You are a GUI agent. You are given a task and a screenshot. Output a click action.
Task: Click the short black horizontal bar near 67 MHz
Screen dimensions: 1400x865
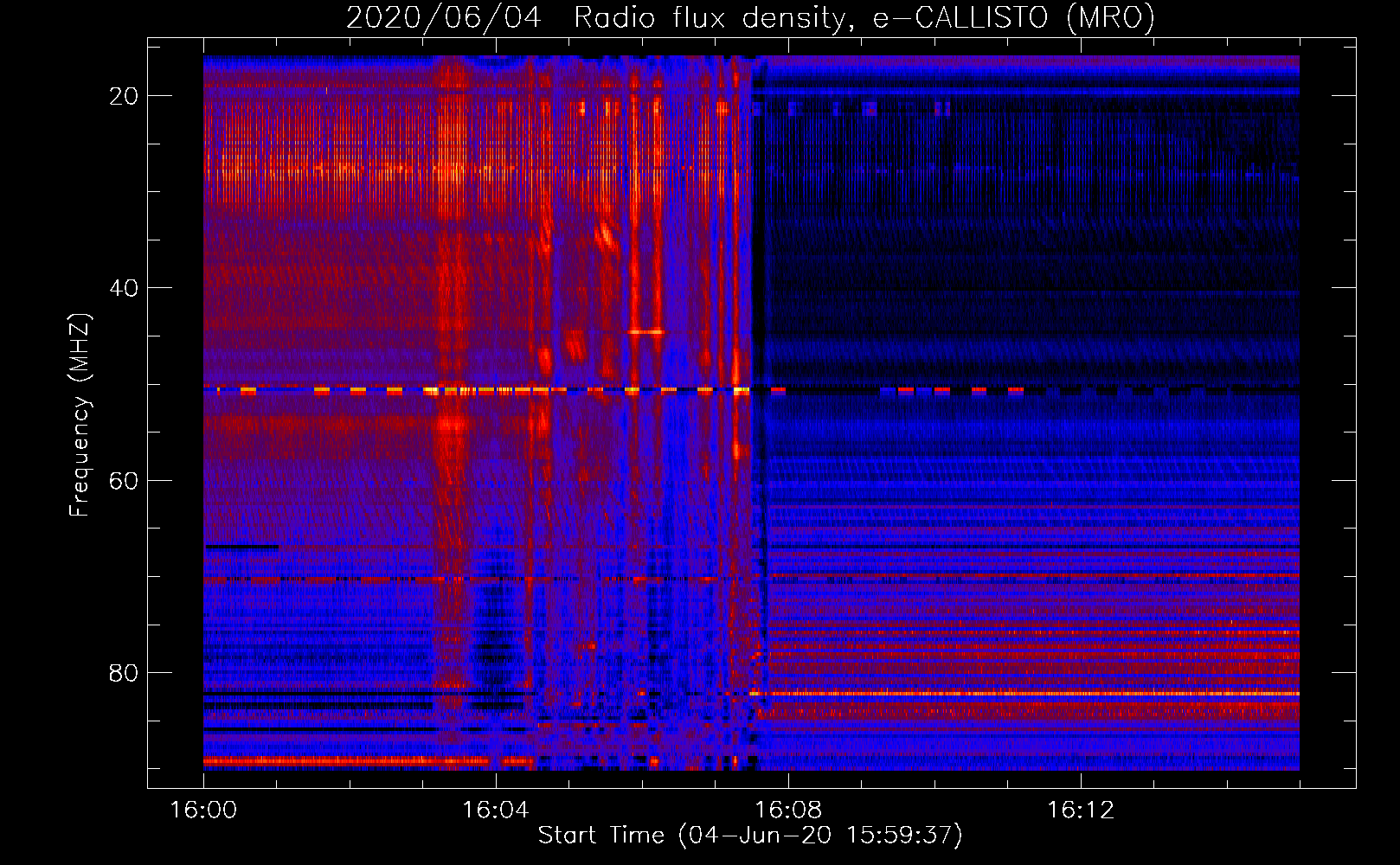(x=241, y=547)
